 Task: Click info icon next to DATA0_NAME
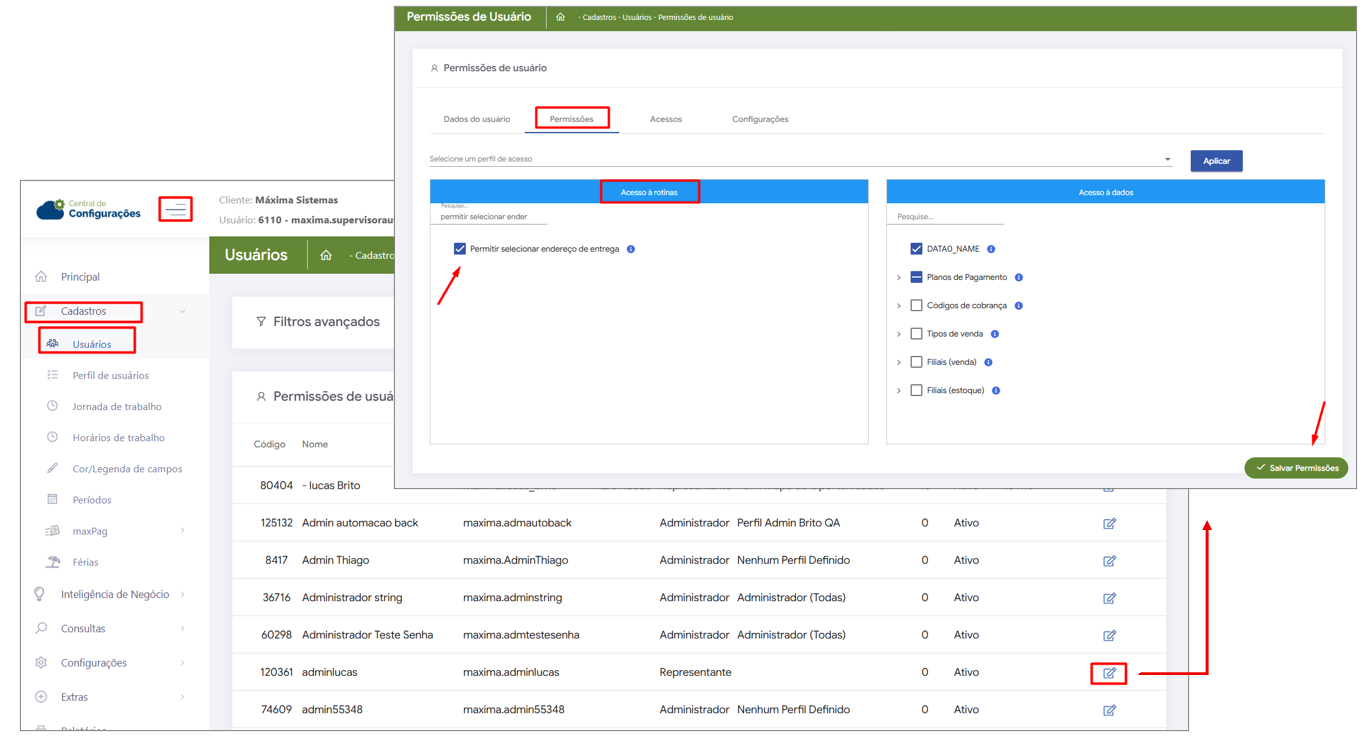991,249
